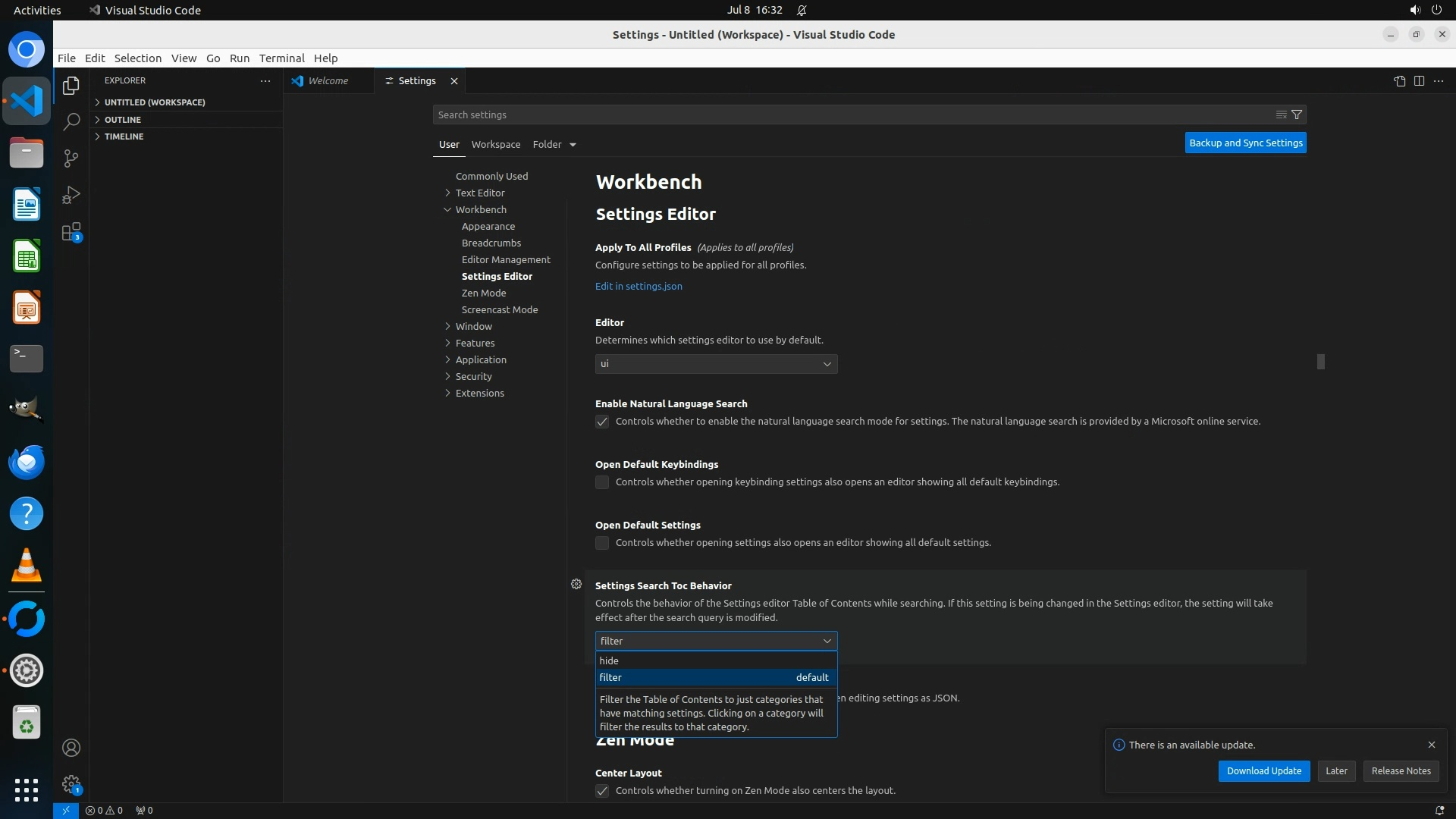Check the Open Default Settings checkbox

pyautogui.click(x=602, y=543)
